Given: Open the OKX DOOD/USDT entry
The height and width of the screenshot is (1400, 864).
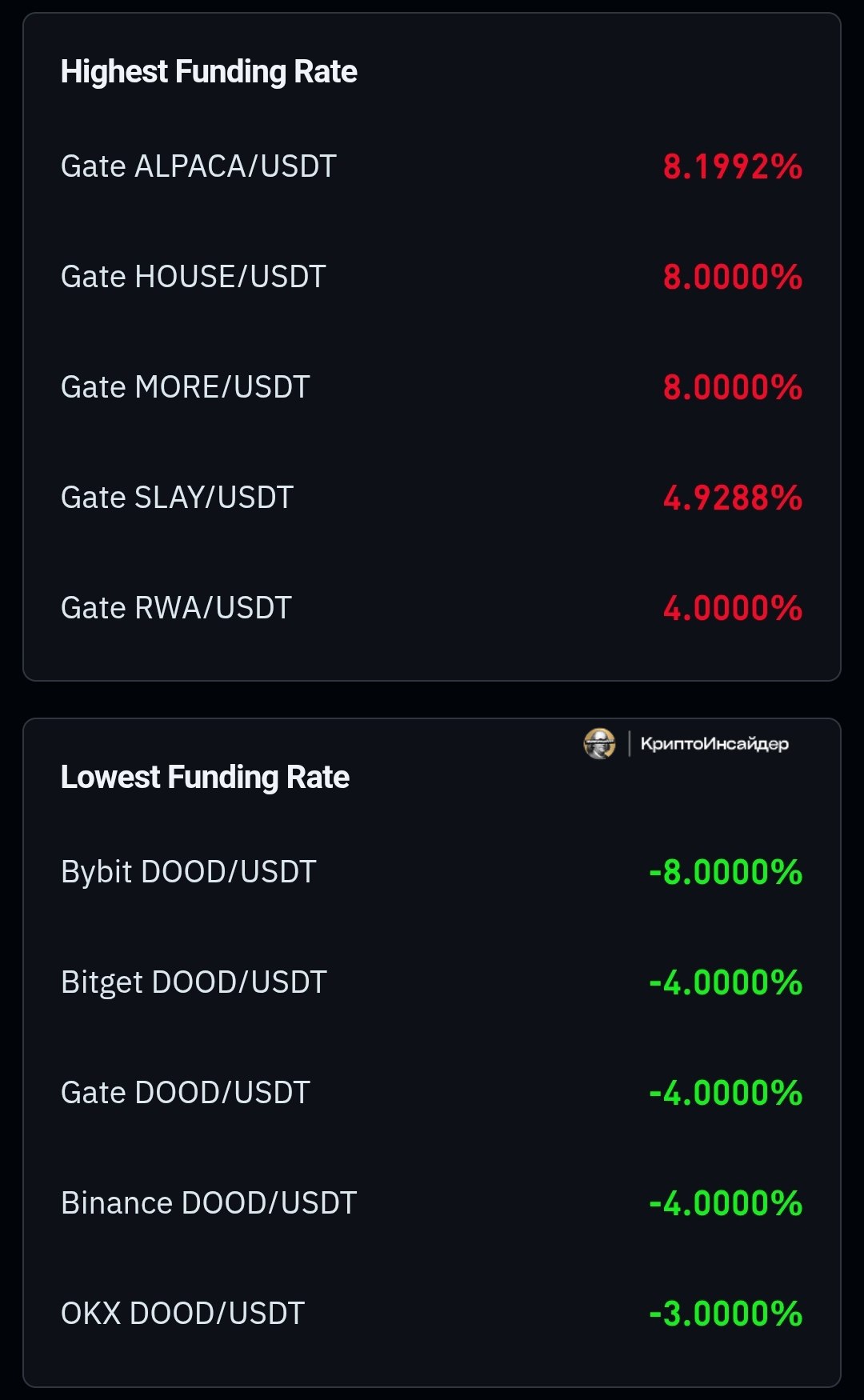Looking at the screenshot, I should pyautogui.click(x=182, y=1314).
